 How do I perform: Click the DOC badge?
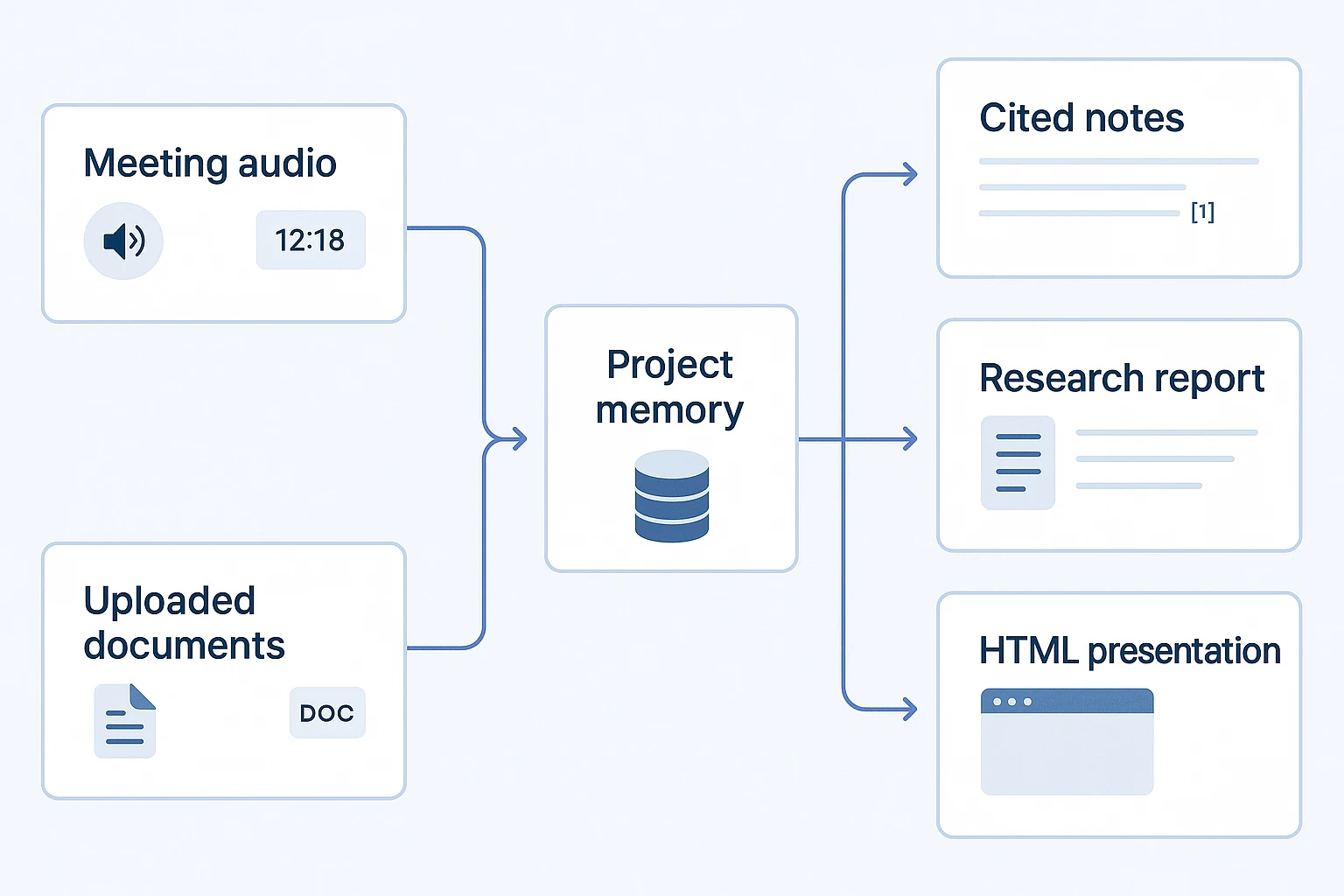[x=327, y=713]
